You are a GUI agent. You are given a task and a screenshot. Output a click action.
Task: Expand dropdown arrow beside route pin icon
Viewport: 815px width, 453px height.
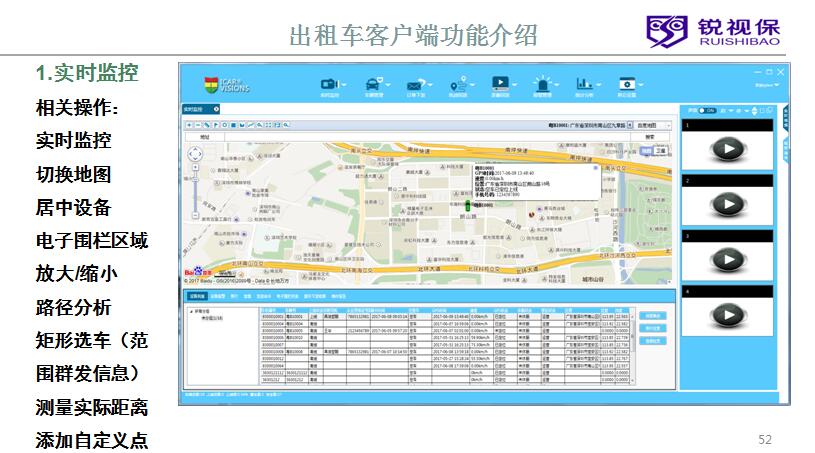(x=472, y=85)
